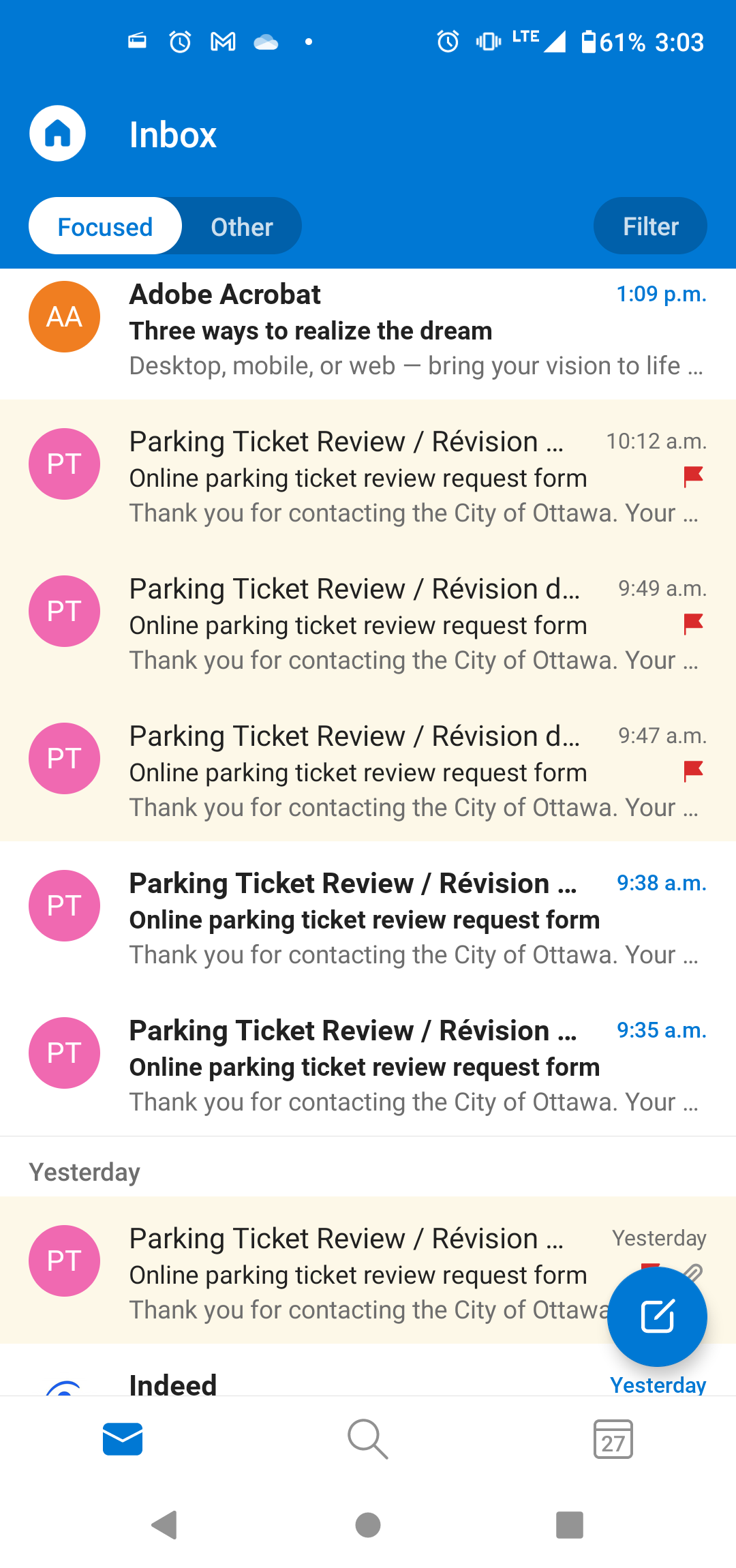Switch to the Other inbox

coord(242,226)
